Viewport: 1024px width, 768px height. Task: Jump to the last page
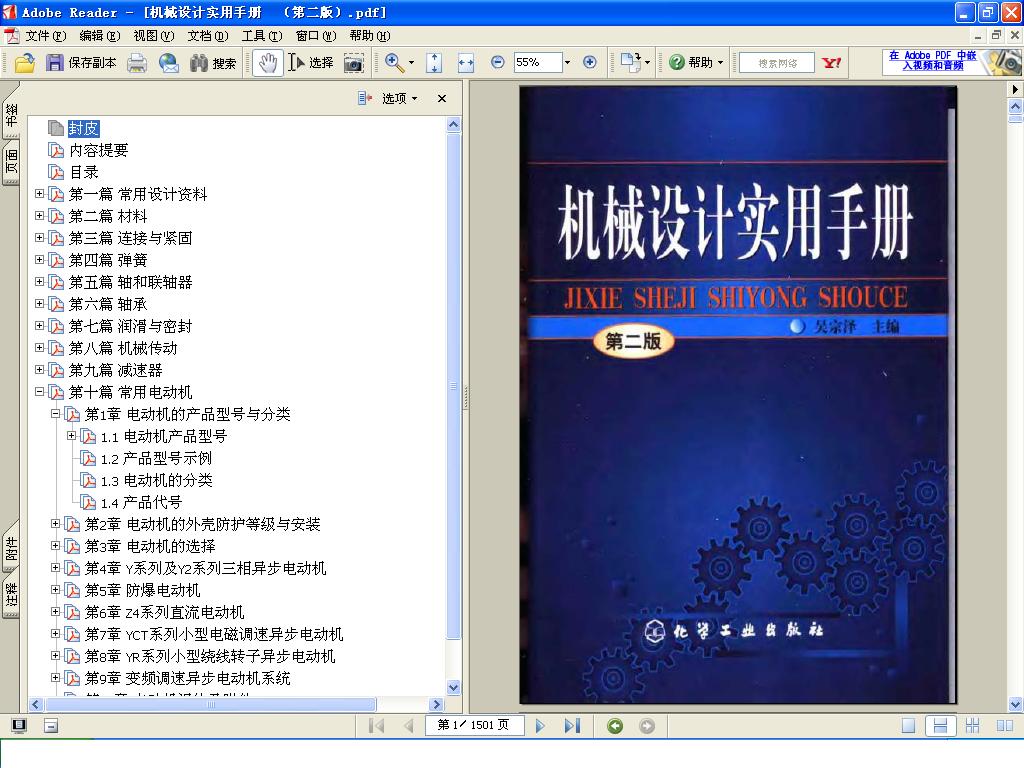pos(572,726)
